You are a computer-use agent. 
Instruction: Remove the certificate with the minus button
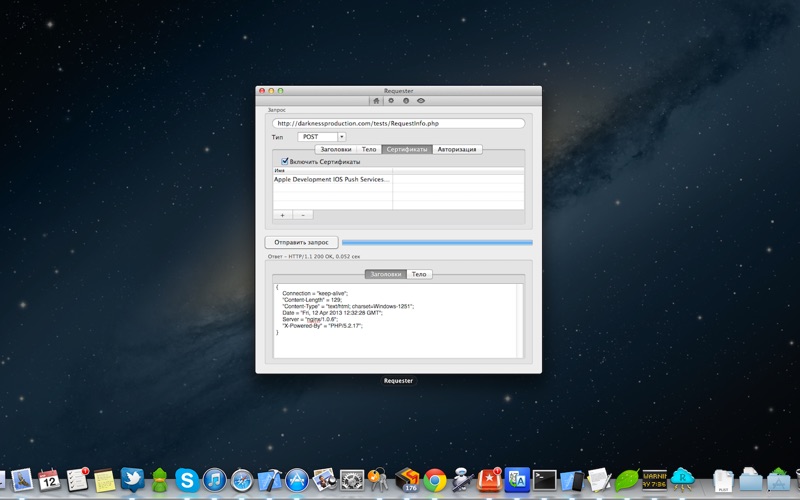[x=302, y=215]
